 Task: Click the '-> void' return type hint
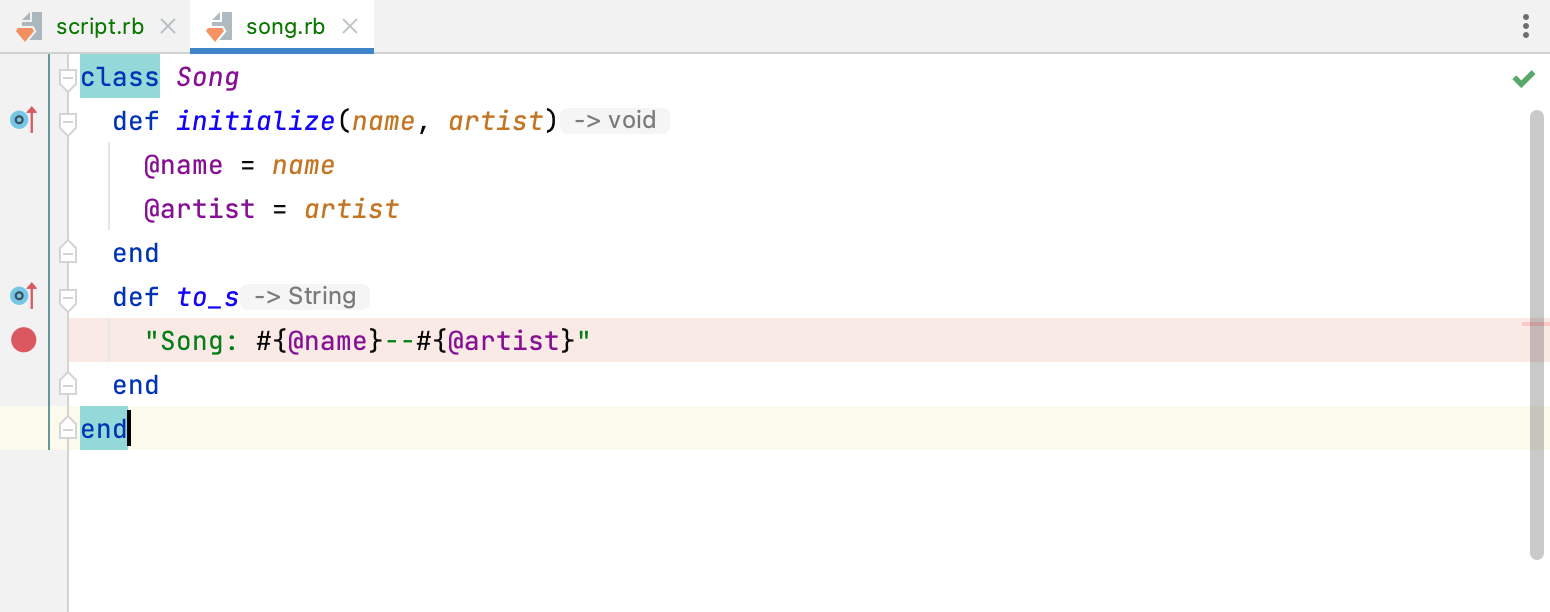[x=614, y=120]
